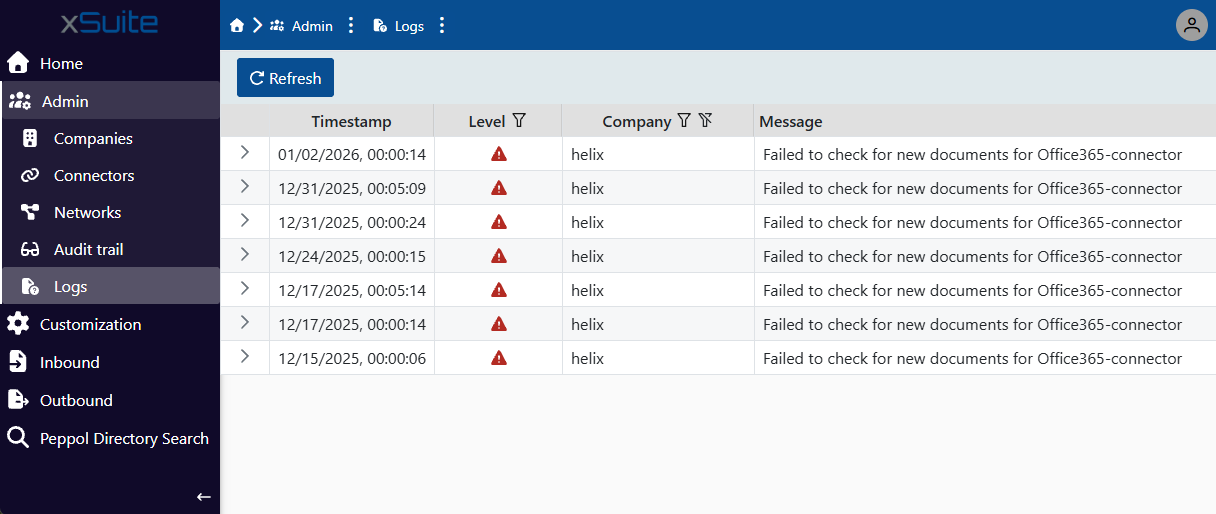Open the Customization section
The height and width of the screenshot is (514, 1216).
[90, 325]
